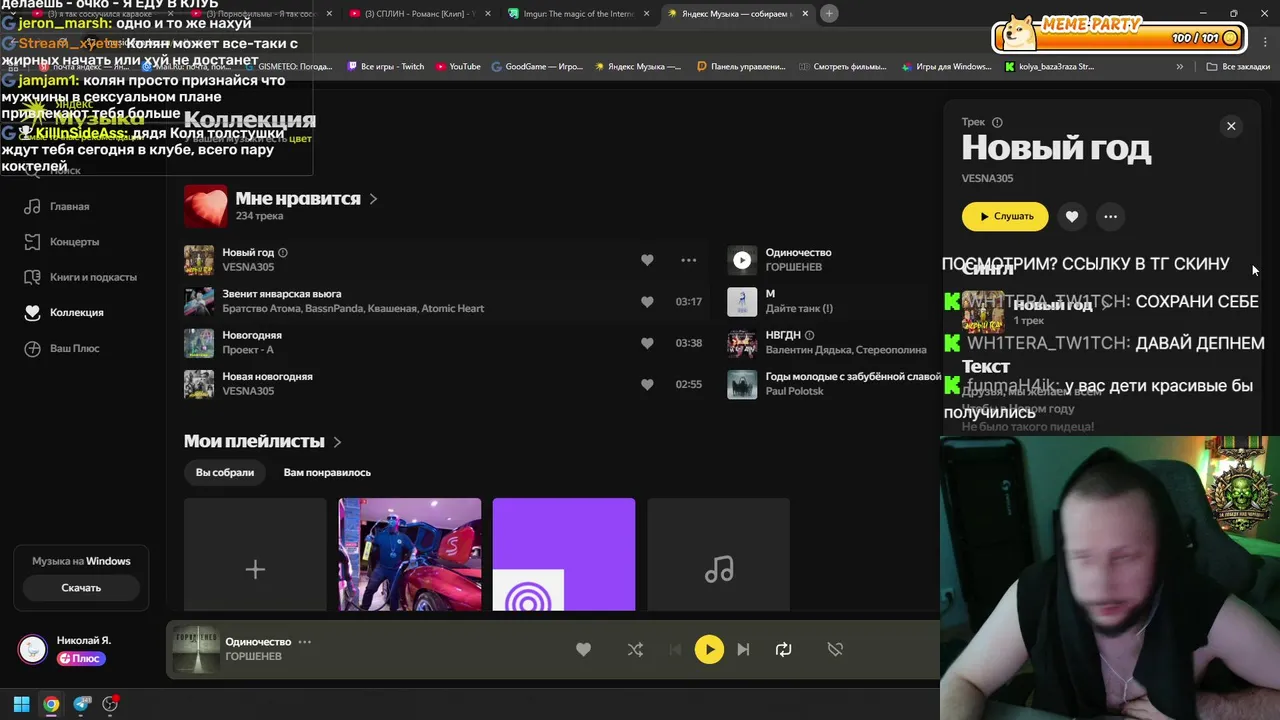
Task: Switch to the Вам понравилось tab
Action: pos(327,472)
